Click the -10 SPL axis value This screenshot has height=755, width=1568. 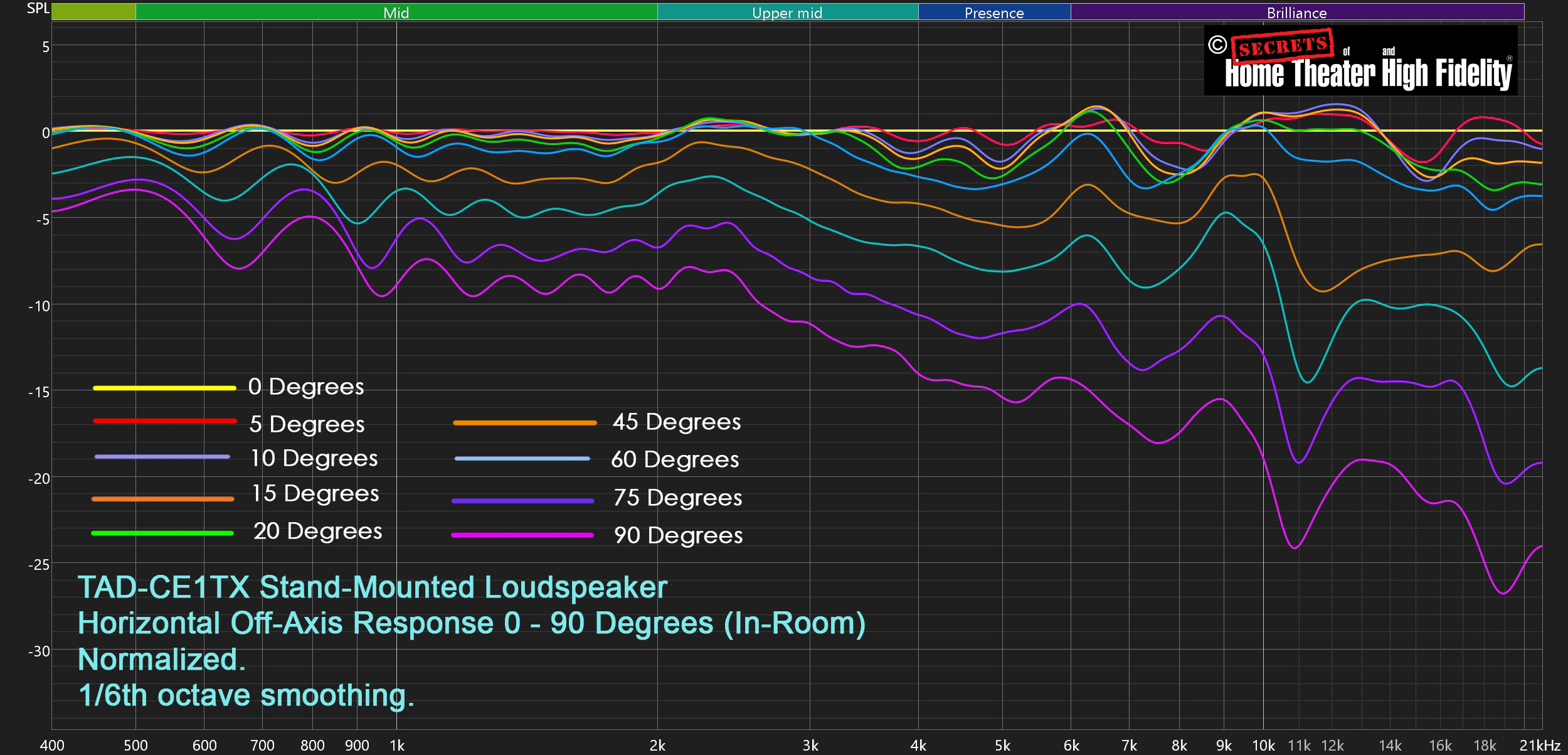(x=39, y=306)
